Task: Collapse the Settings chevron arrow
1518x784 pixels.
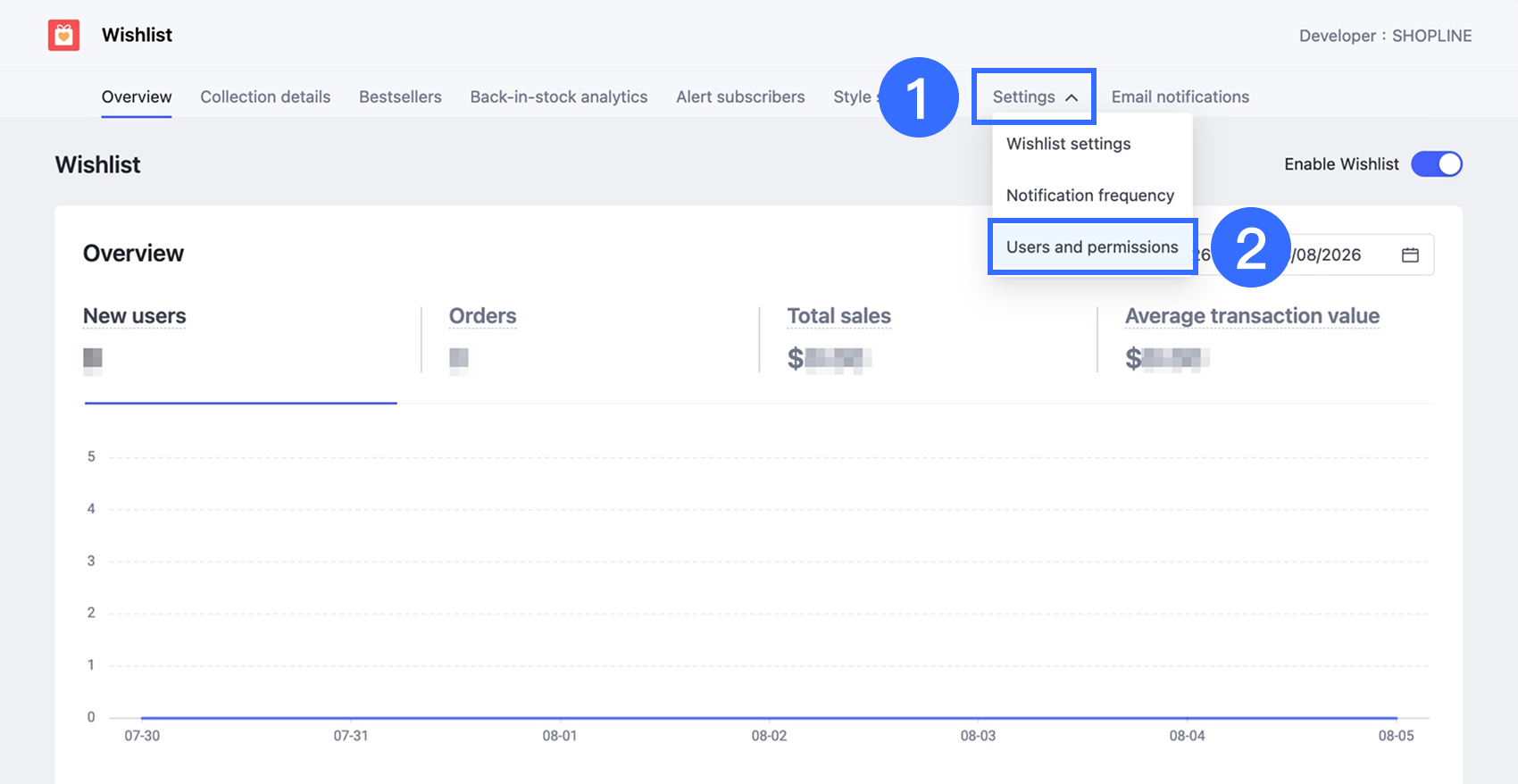Action: (1072, 97)
